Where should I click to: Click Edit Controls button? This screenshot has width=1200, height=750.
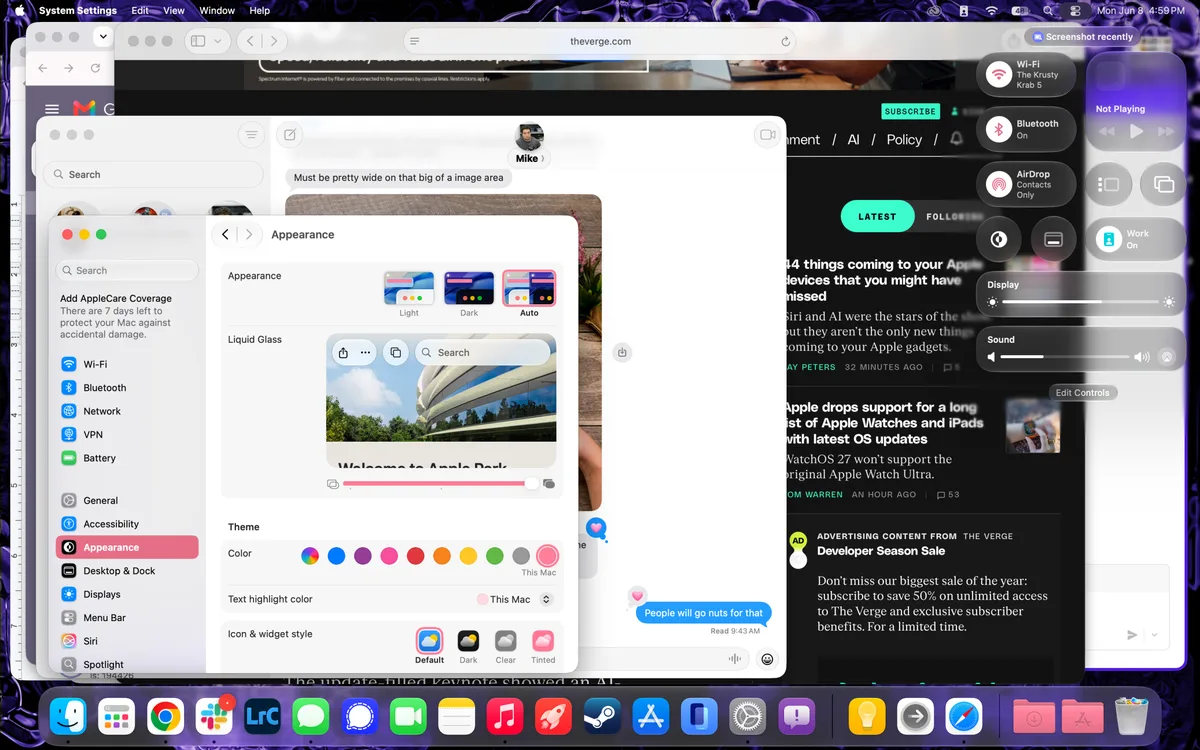tap(1083, 393)
